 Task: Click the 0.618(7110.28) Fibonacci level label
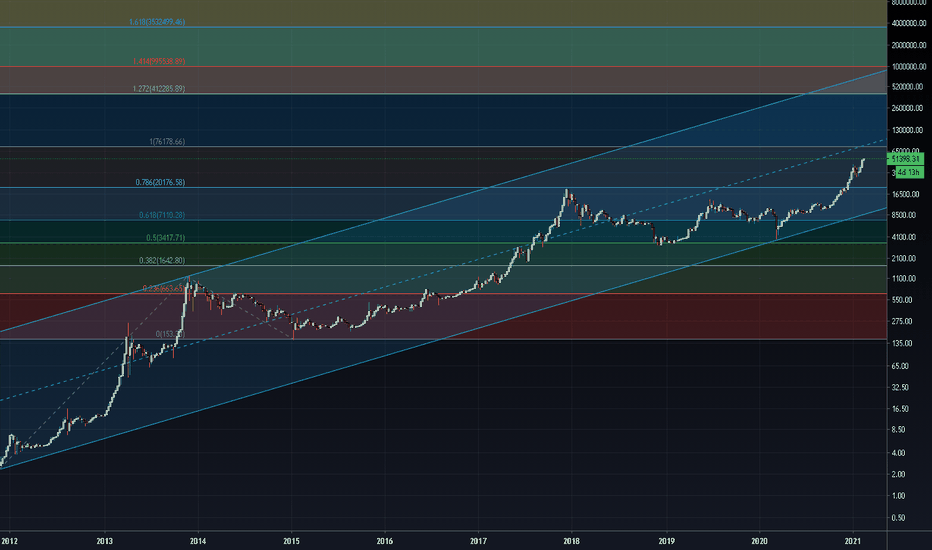[162, 215]
